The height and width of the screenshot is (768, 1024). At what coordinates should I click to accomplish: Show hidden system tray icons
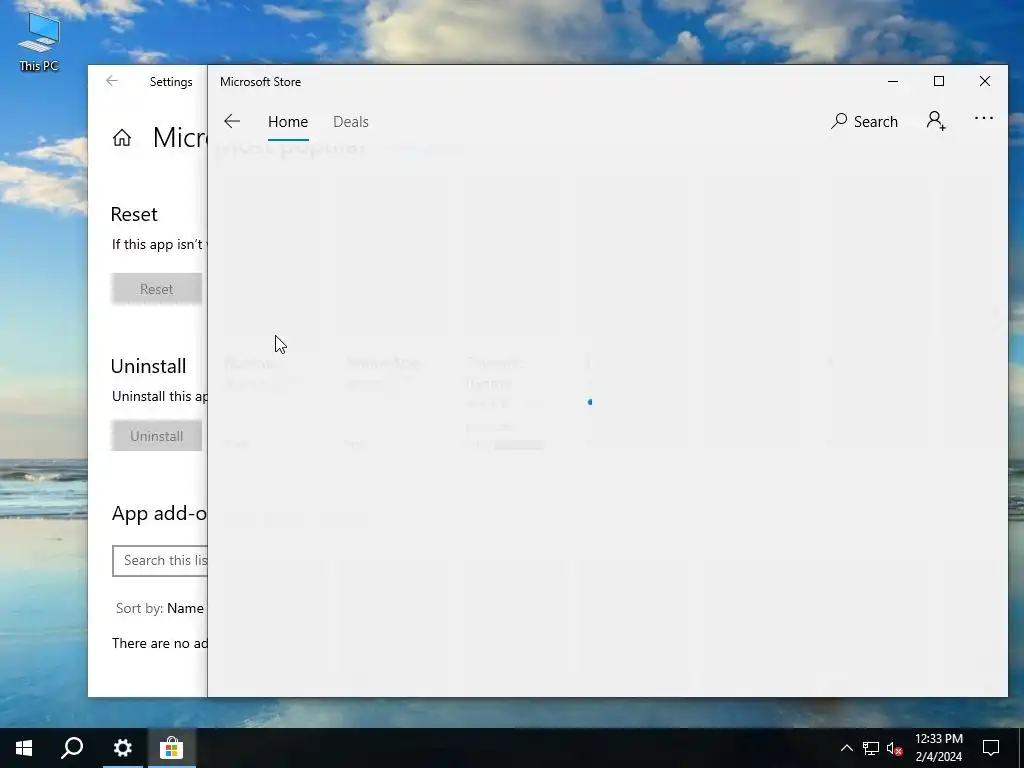846,748
